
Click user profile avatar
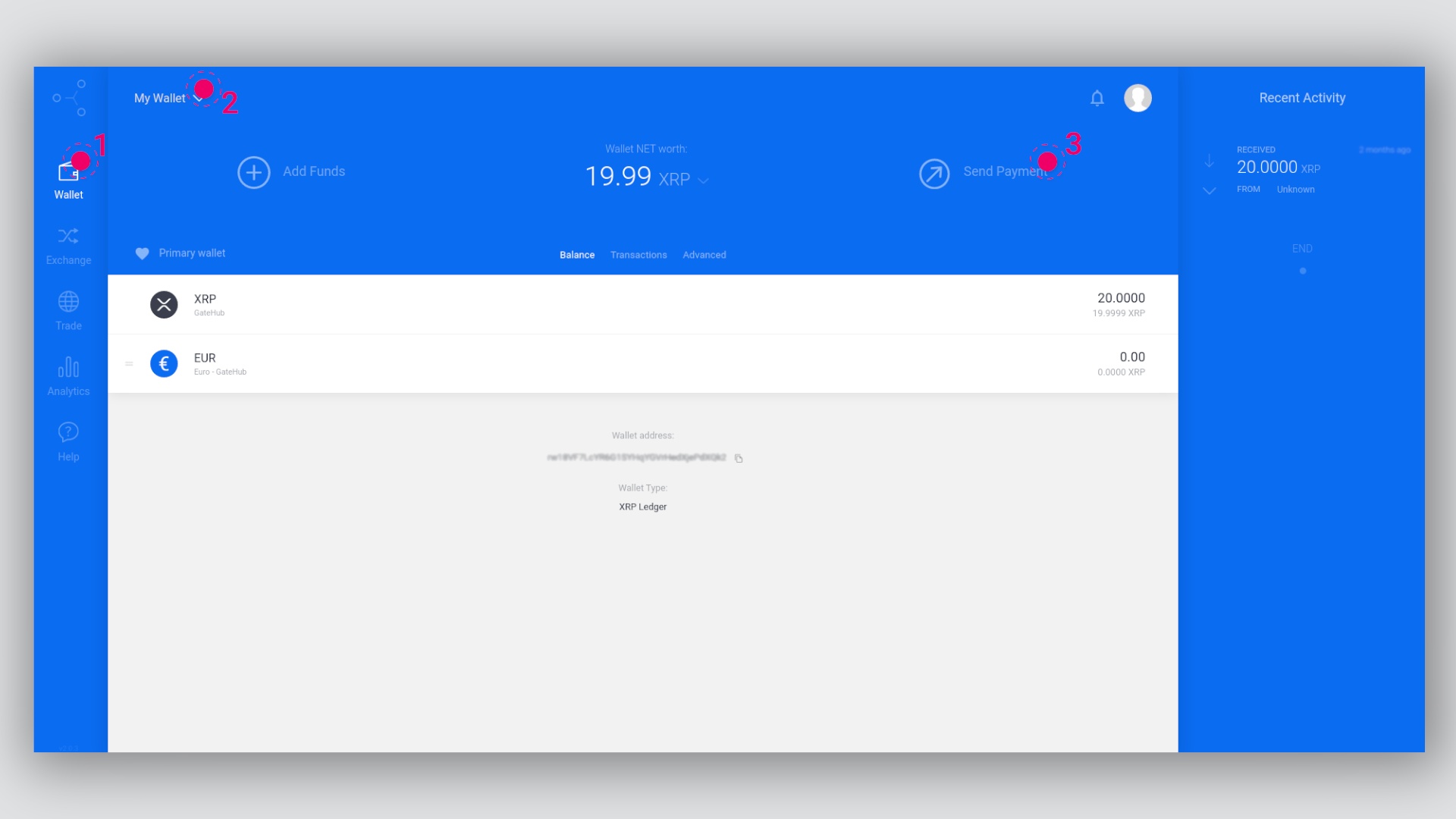[x=1138, y=97]
